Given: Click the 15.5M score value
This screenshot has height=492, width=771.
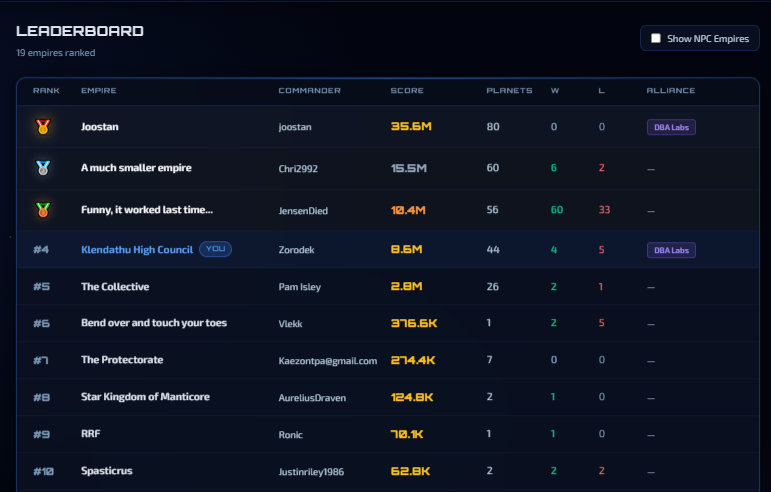Looking at the screenshot, I should pyautogui.click(x=409, y=168).
